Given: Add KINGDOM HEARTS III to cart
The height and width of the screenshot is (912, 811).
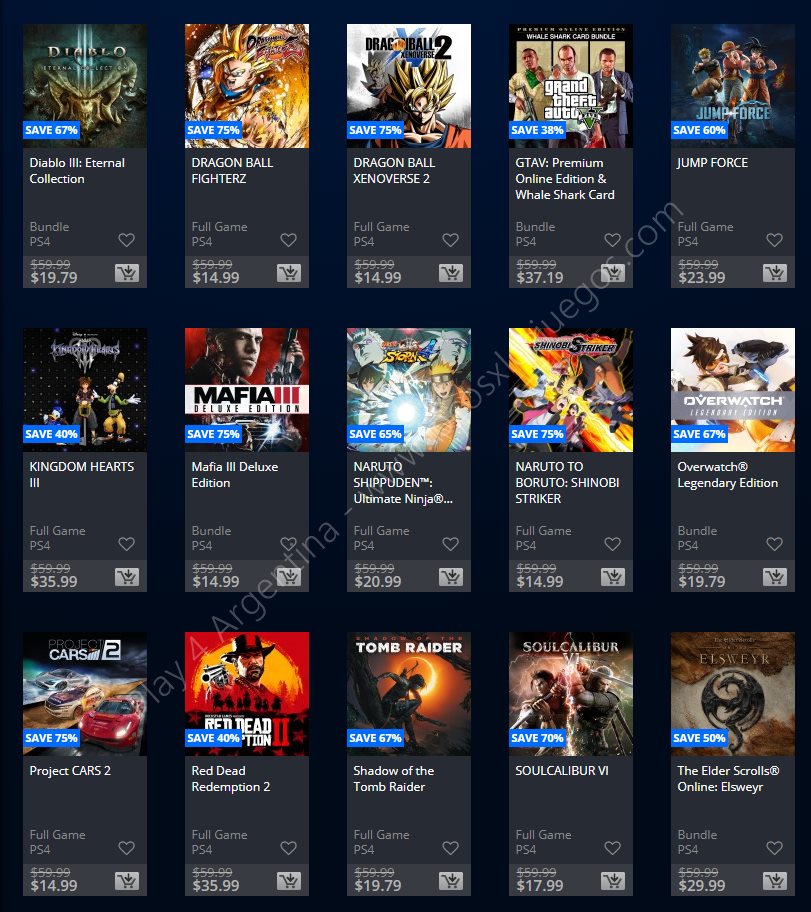Looking at the screenshot, I should [127, 577].
